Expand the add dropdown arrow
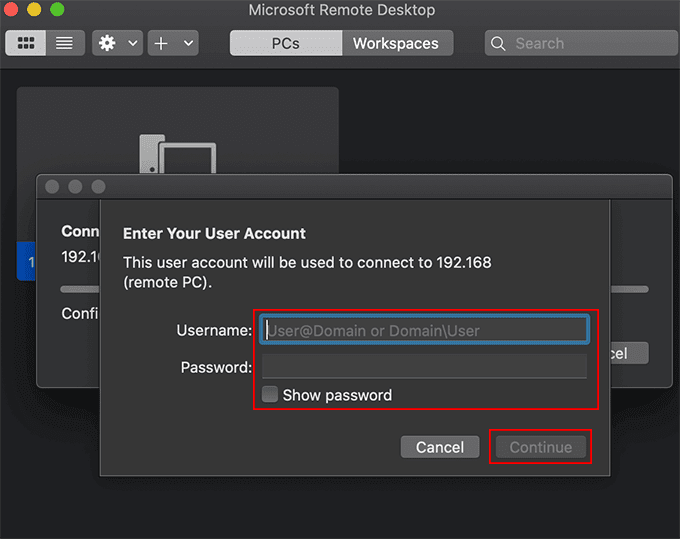Screen dimensions: 680x539 click(188, 43)
